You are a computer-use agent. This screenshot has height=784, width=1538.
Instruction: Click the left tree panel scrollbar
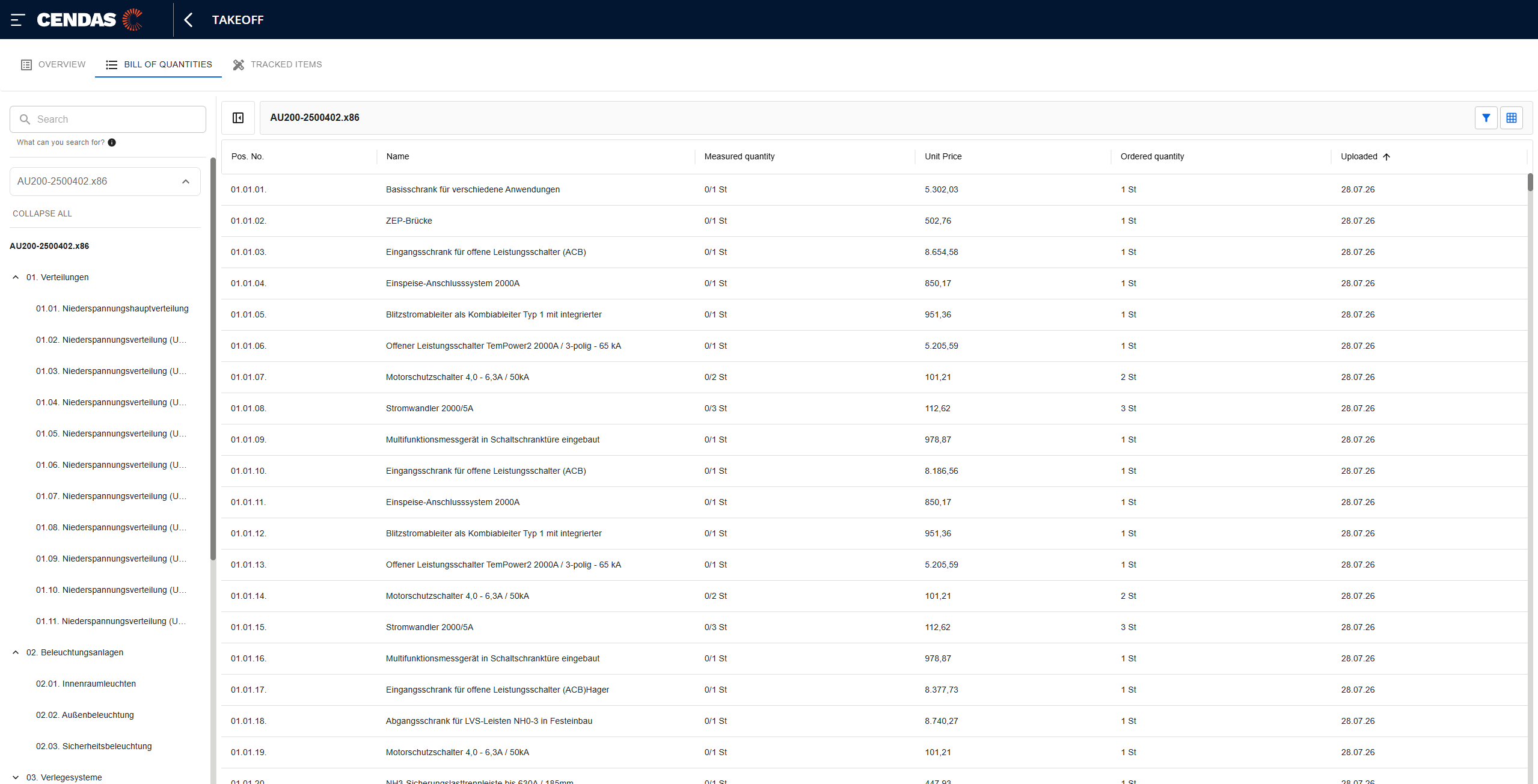[x=213, y=359]
